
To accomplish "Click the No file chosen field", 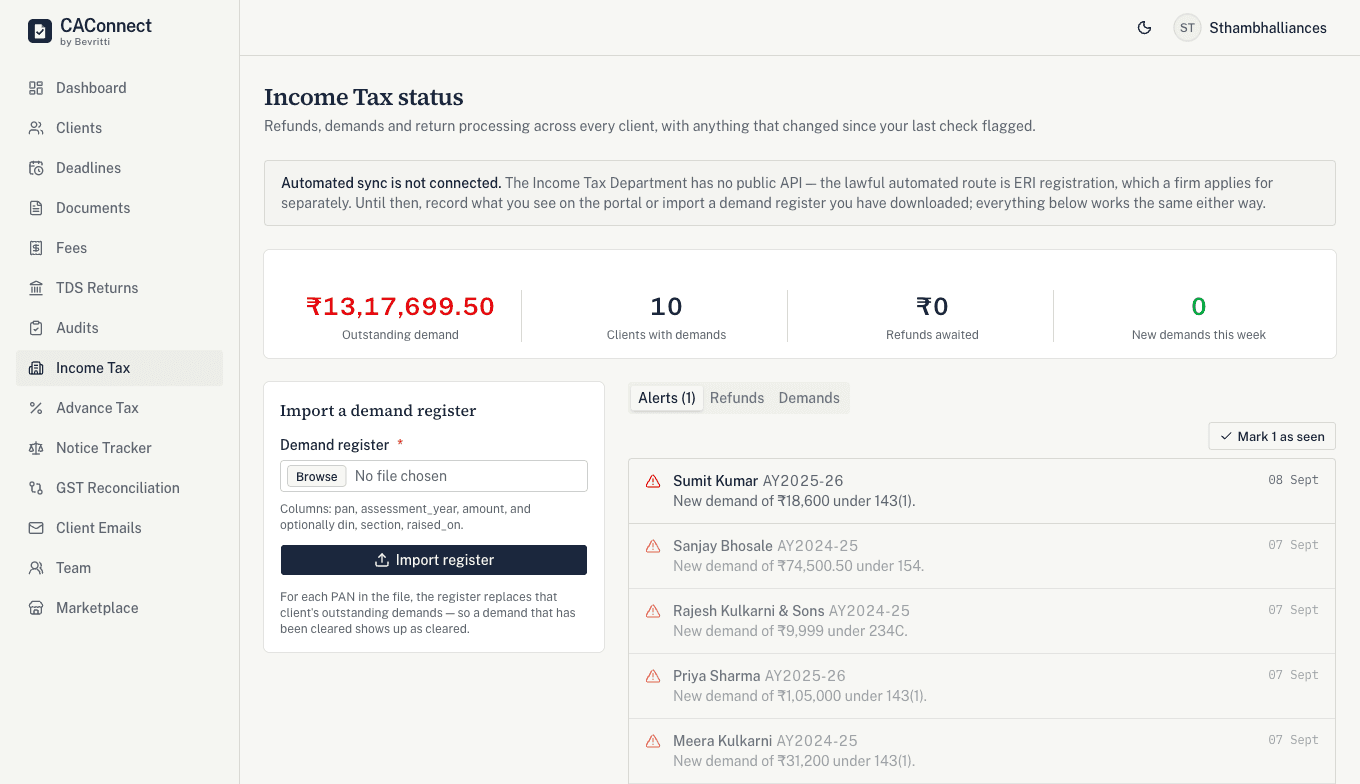I will pos(434,476).
